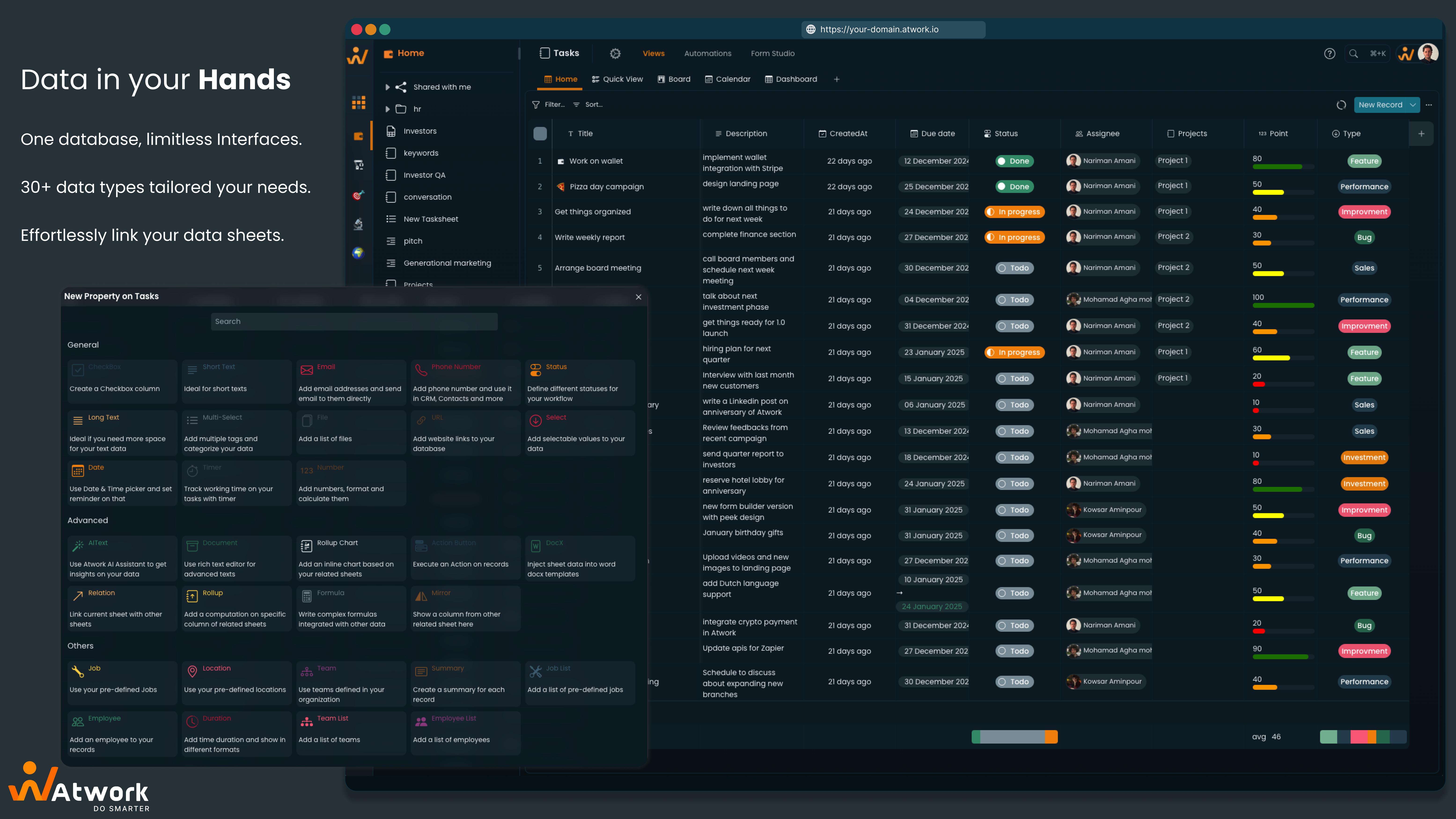Click the search magnifier icon
This screenshot has width=1456, height=819.
pyautogui.click(x=1353, y=53)
